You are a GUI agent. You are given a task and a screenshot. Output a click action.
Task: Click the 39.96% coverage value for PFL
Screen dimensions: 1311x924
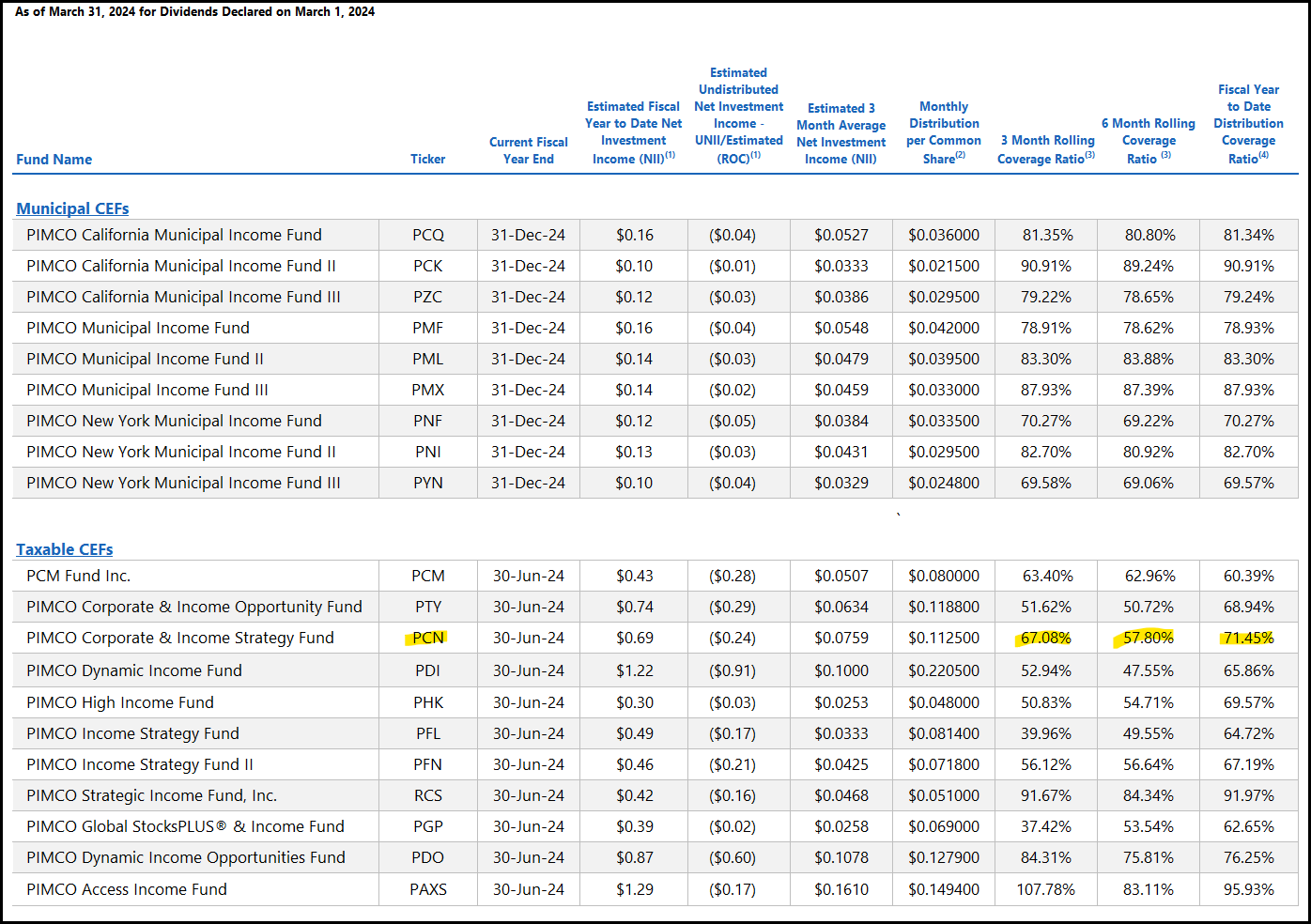click(1045, 733)
